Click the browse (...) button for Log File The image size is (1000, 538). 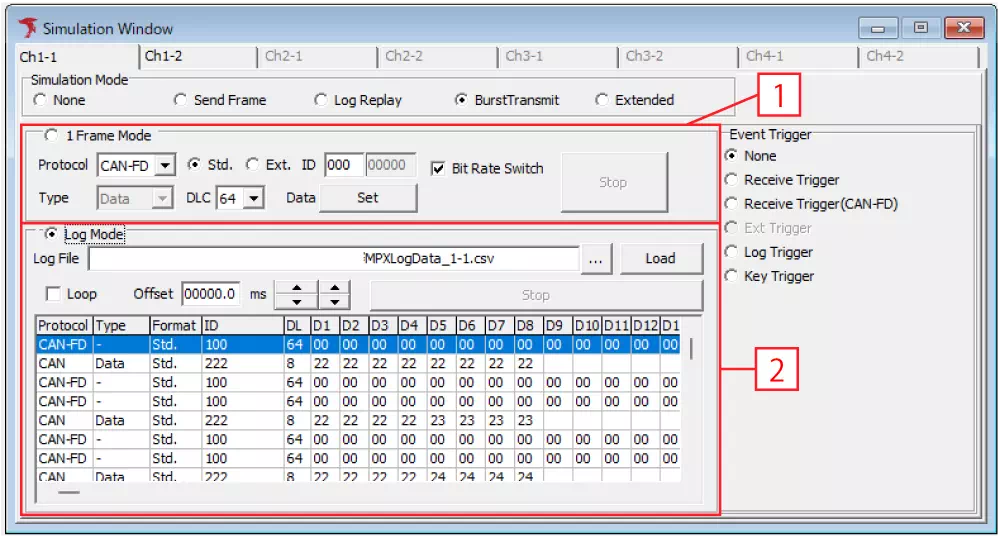(596, 259)
